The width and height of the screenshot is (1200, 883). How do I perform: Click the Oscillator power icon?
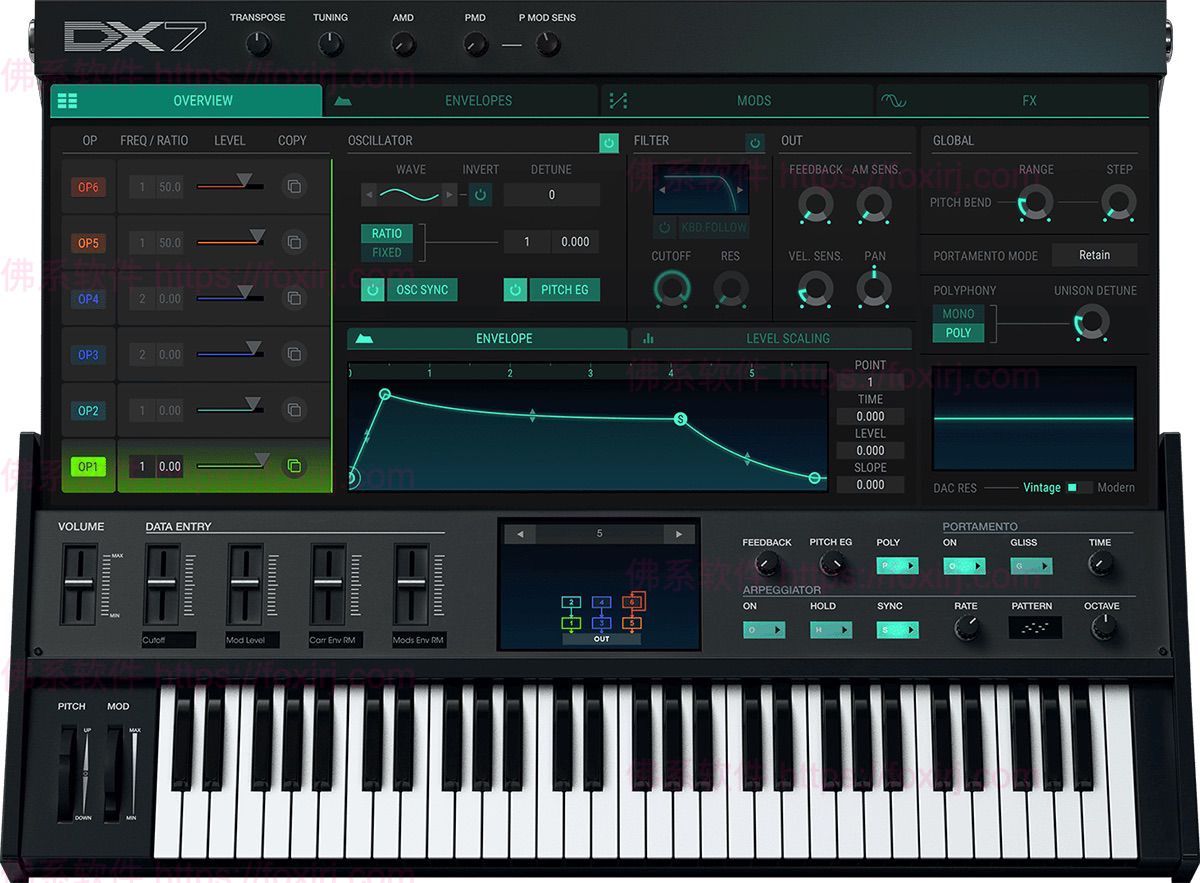point(608,142)
